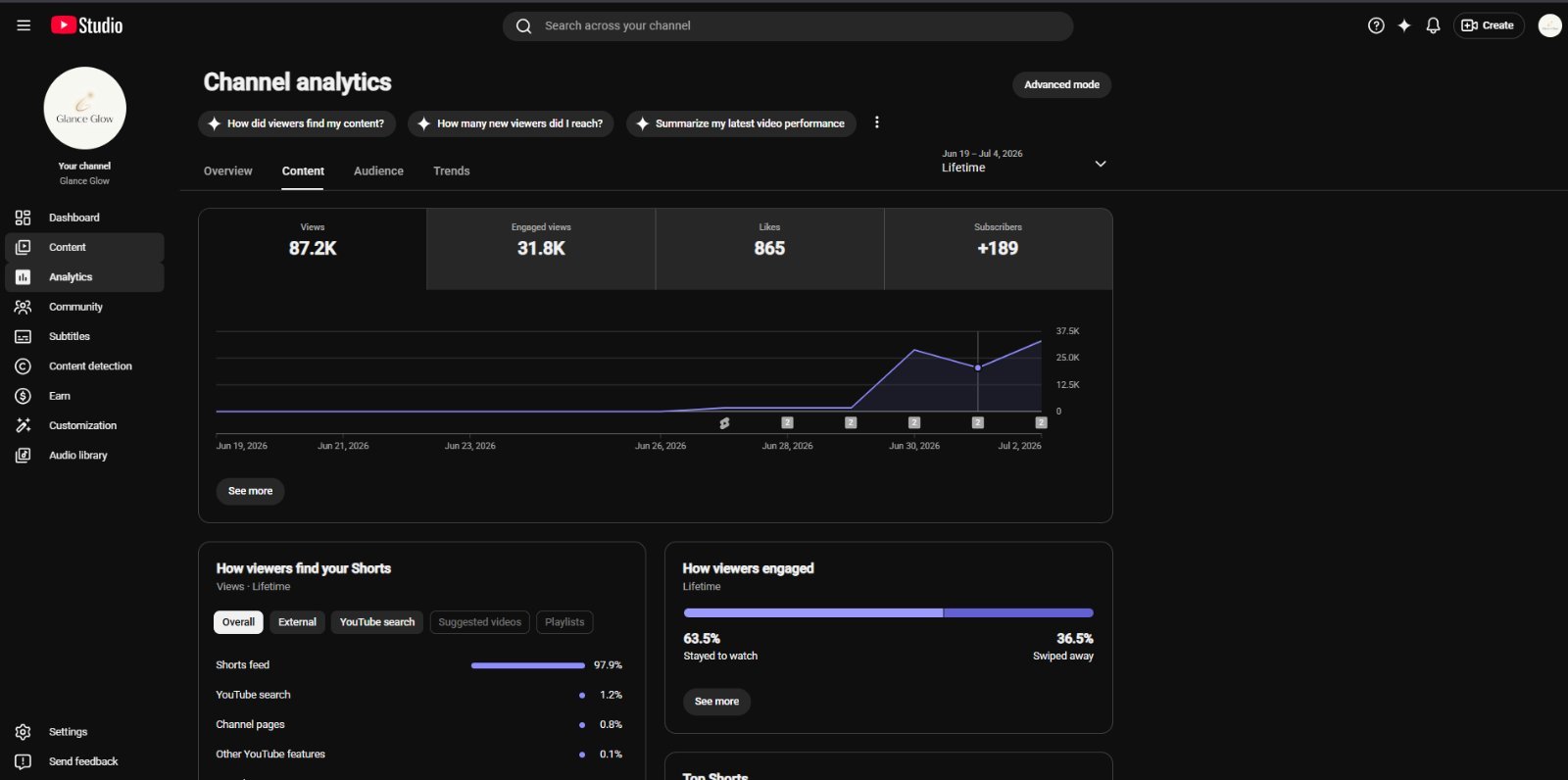1568x780 pixels.
Task: Select the Overall traffic filter chip
Action: tap(238, 622)
